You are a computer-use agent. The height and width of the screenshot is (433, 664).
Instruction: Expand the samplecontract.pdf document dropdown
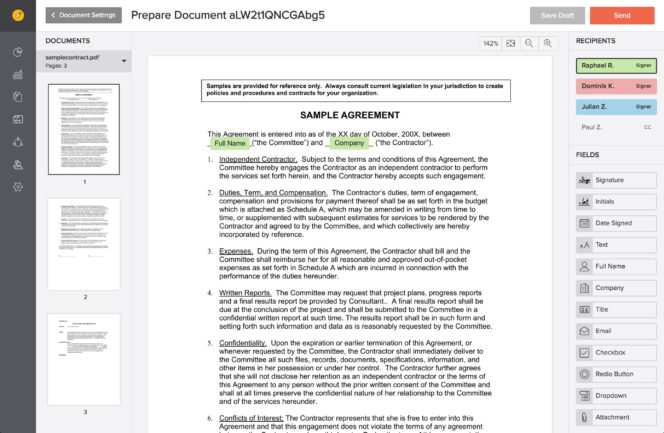click(x=124, y=61)
